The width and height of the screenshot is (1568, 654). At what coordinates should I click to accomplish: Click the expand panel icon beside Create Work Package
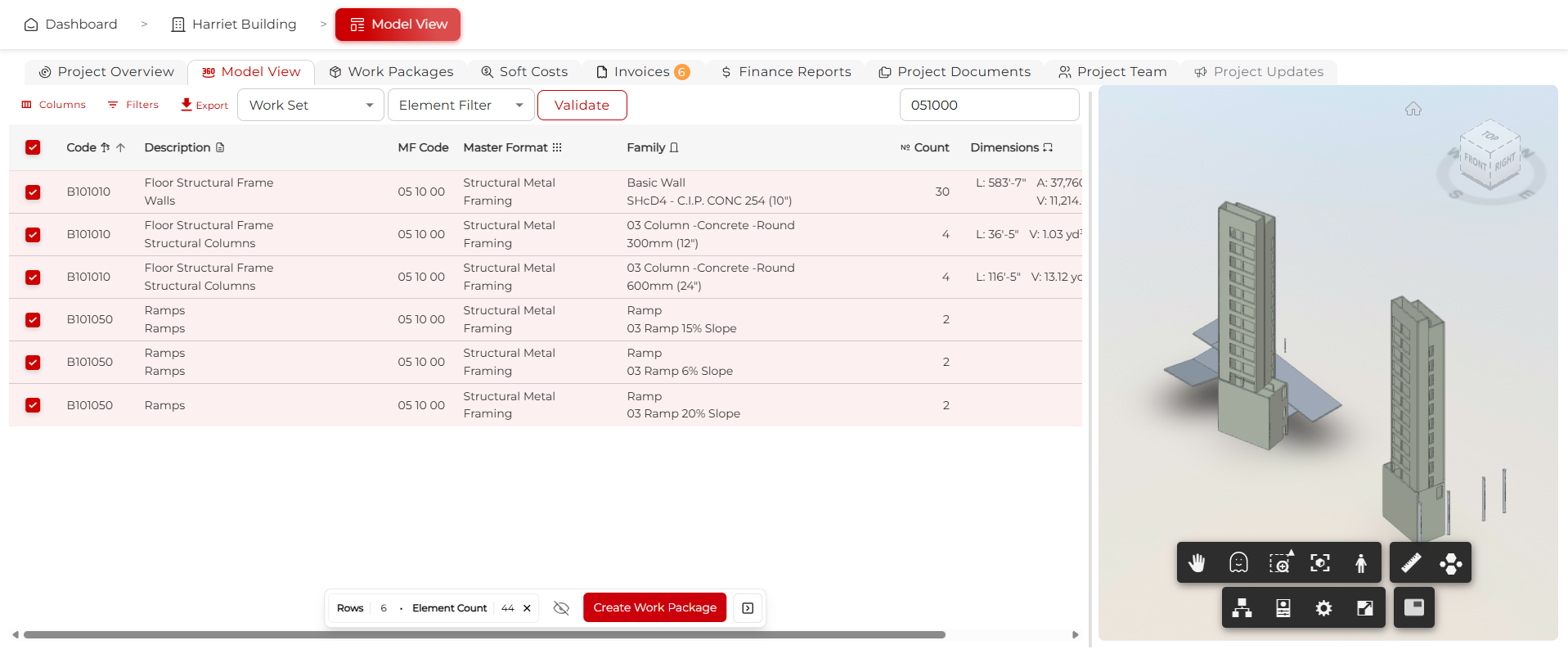748,608
